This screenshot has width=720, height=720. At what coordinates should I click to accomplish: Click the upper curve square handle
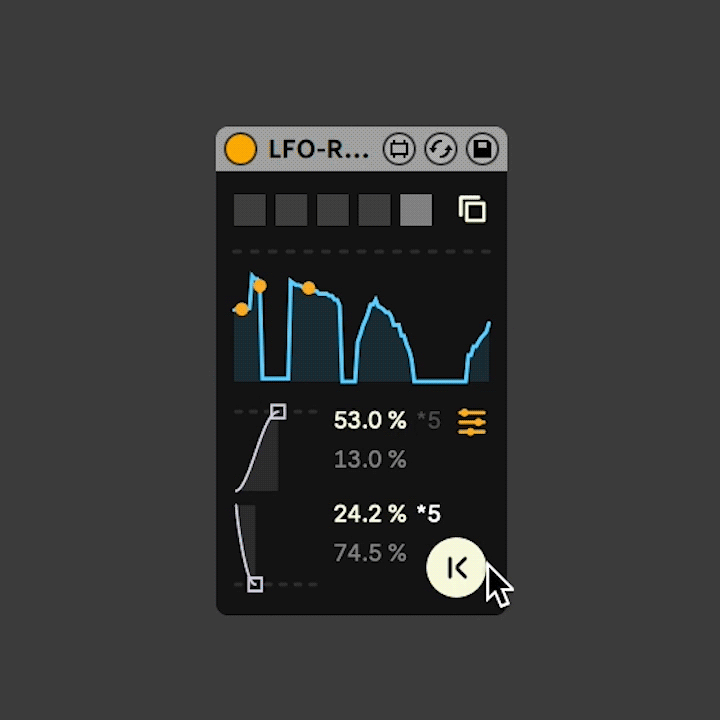coord(278,411)
